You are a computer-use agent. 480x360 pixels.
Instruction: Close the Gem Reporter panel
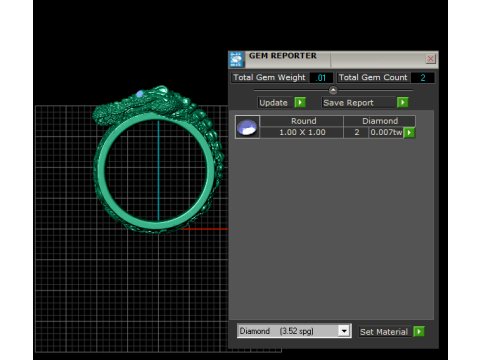click(x=430, y=59)
